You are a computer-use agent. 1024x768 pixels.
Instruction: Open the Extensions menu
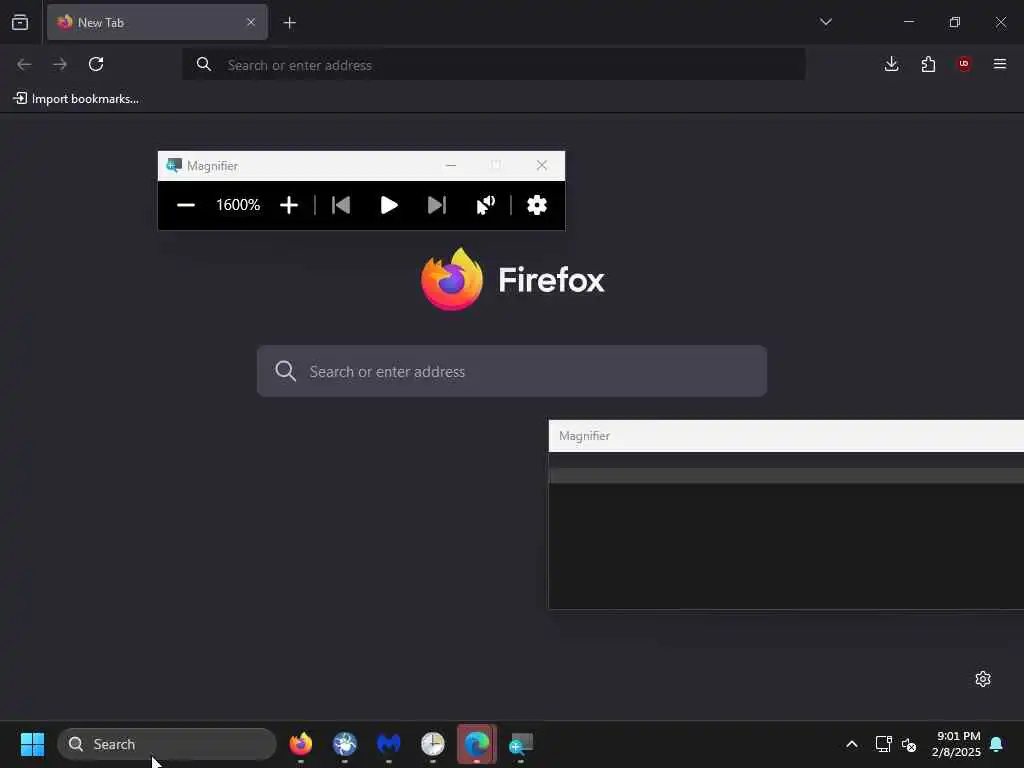pos(928,64)
